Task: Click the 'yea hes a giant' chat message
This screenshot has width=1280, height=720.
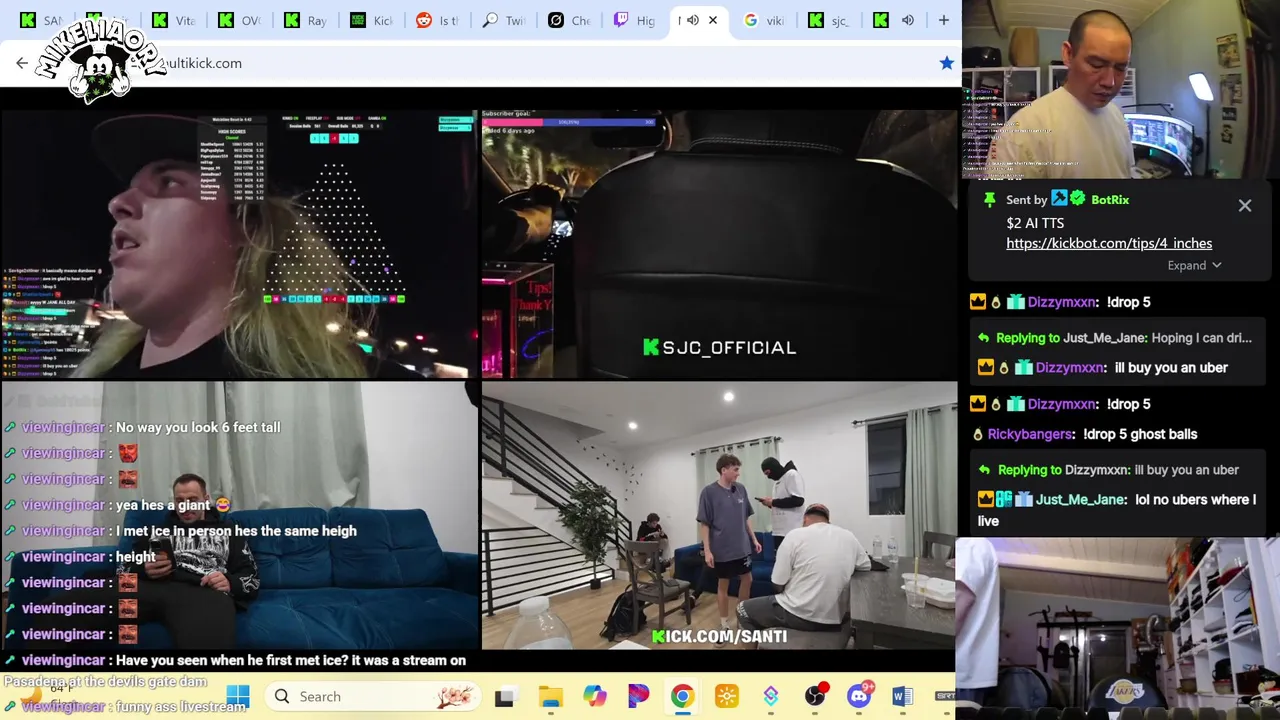Action: point(173,505)
